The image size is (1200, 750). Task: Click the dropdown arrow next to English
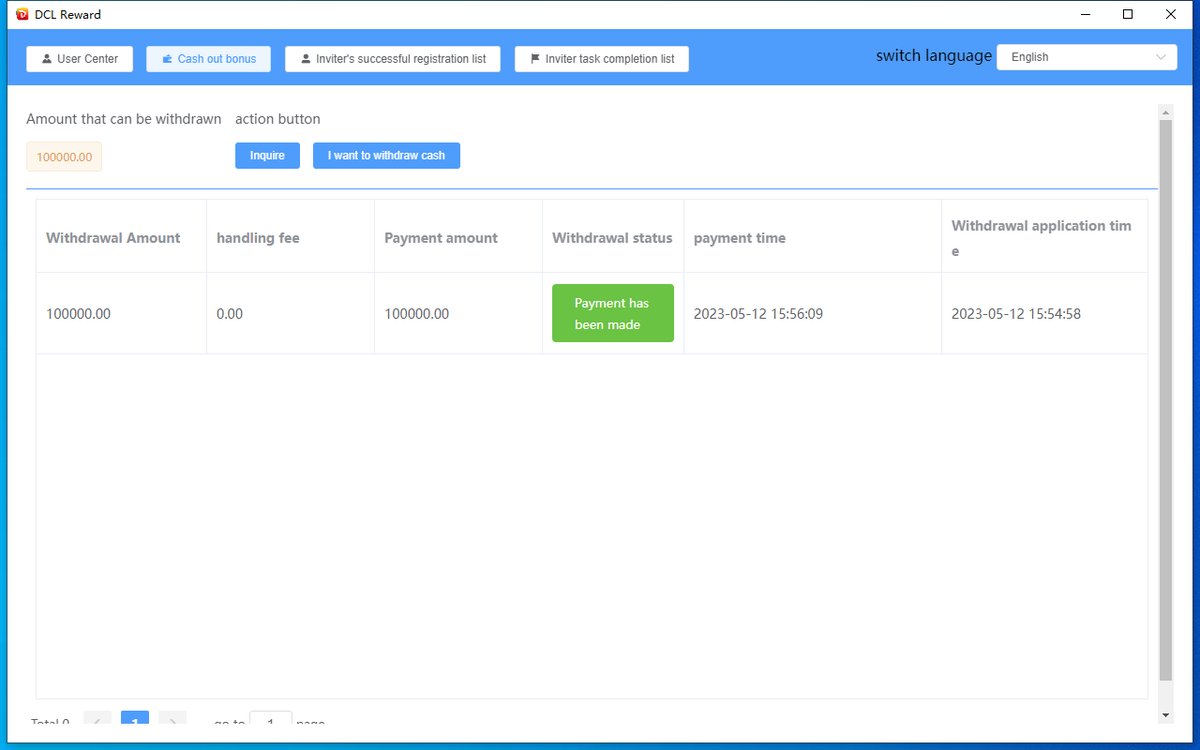[x=1161, y=57]
